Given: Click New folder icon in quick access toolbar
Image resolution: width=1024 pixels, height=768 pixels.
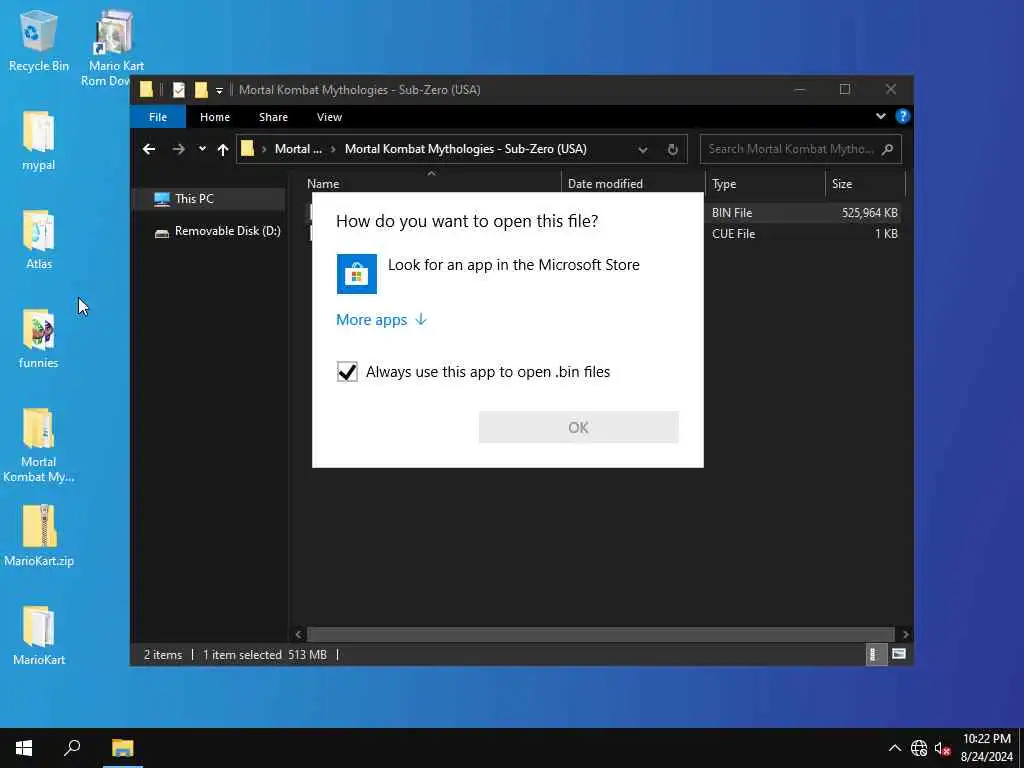Looking at the screenshot, I should 201,89.
